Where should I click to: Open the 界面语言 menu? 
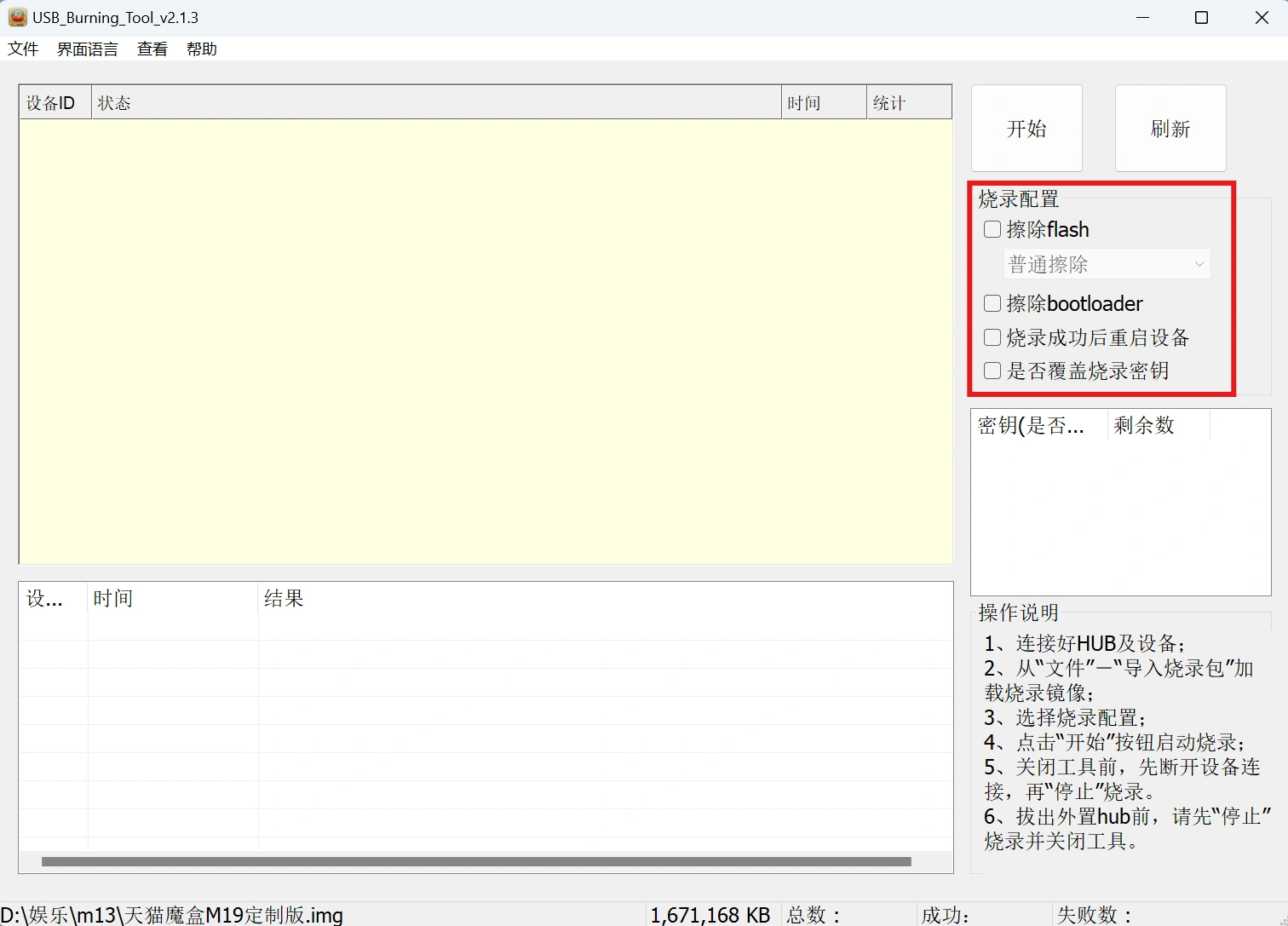tap(87, 49)
